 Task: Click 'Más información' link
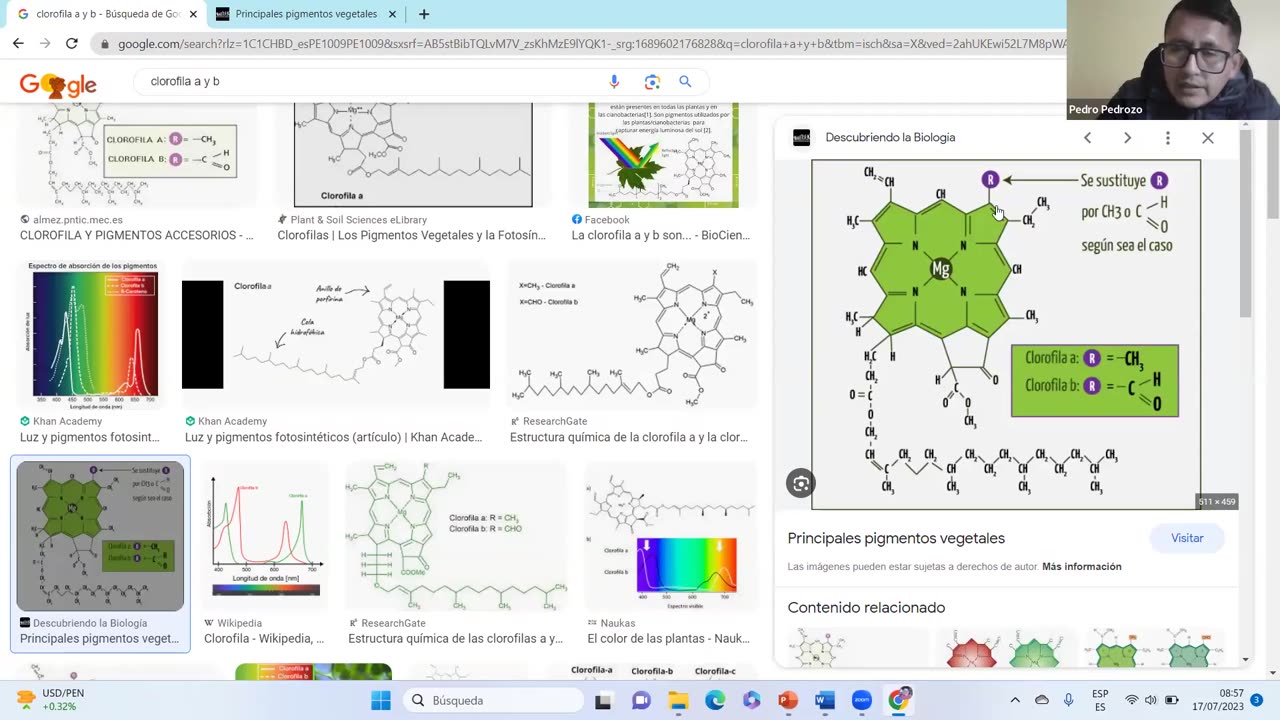[1081, 566]
